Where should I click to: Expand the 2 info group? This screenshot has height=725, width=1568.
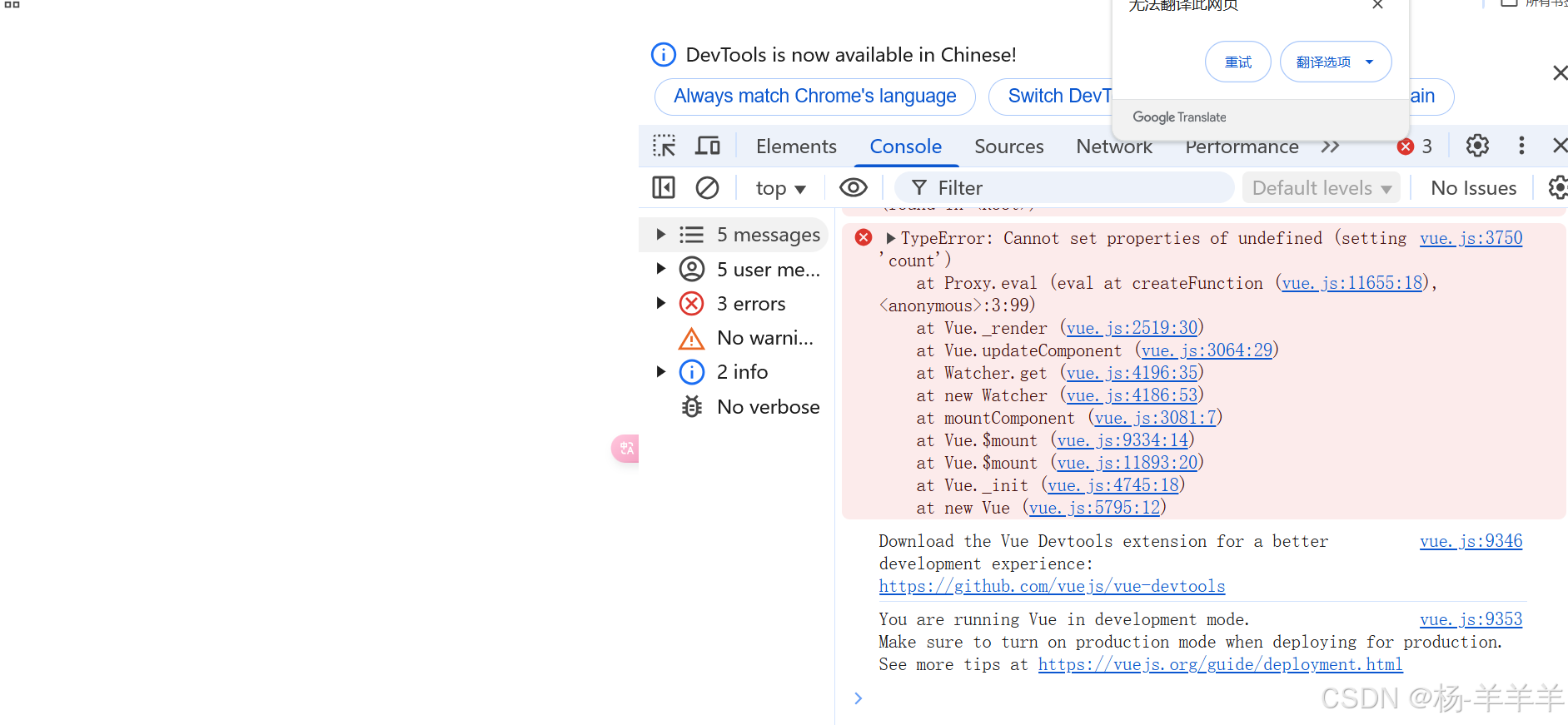point(660,371)
